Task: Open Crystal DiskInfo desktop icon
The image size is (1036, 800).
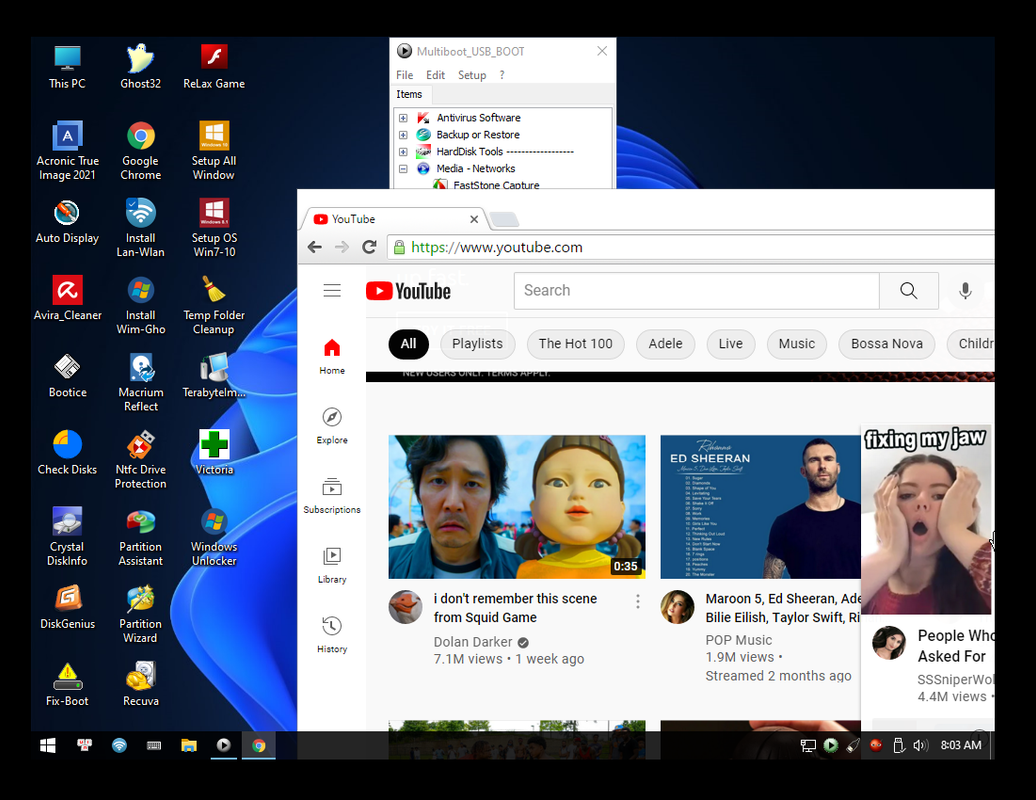Action: pyautogui.click(x=67, y=537)
